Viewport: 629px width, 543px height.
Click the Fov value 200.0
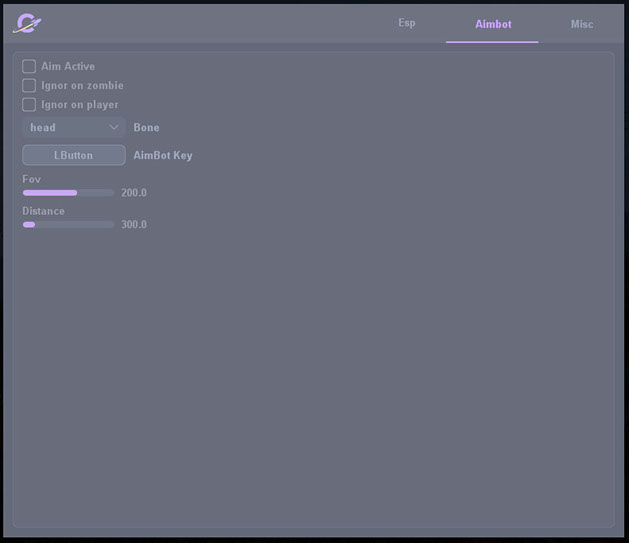[134, 193]
